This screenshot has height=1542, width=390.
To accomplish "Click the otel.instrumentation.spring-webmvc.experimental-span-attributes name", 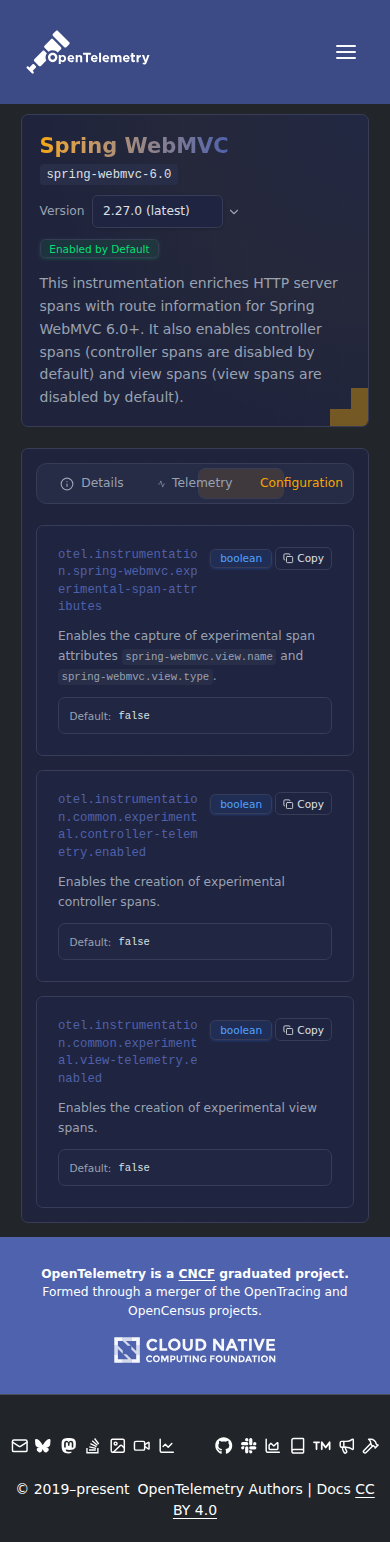I will 128,580.
